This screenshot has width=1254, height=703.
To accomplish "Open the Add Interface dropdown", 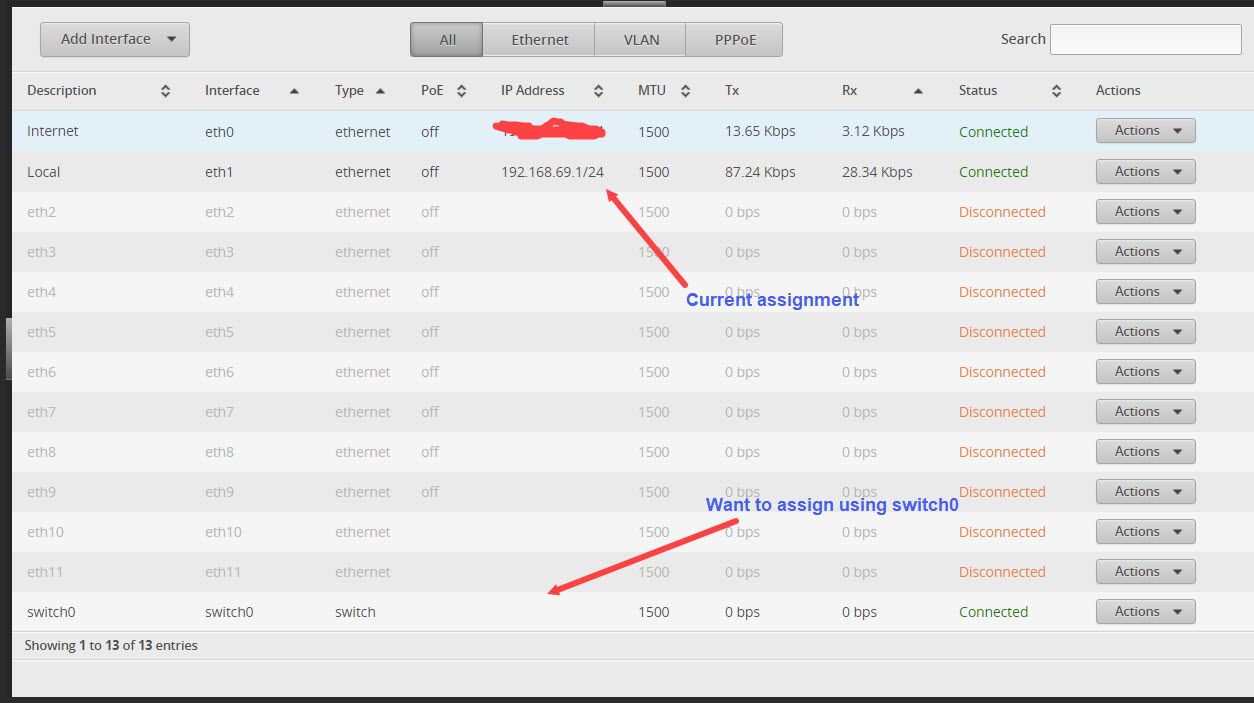I will tap(115, 39).
